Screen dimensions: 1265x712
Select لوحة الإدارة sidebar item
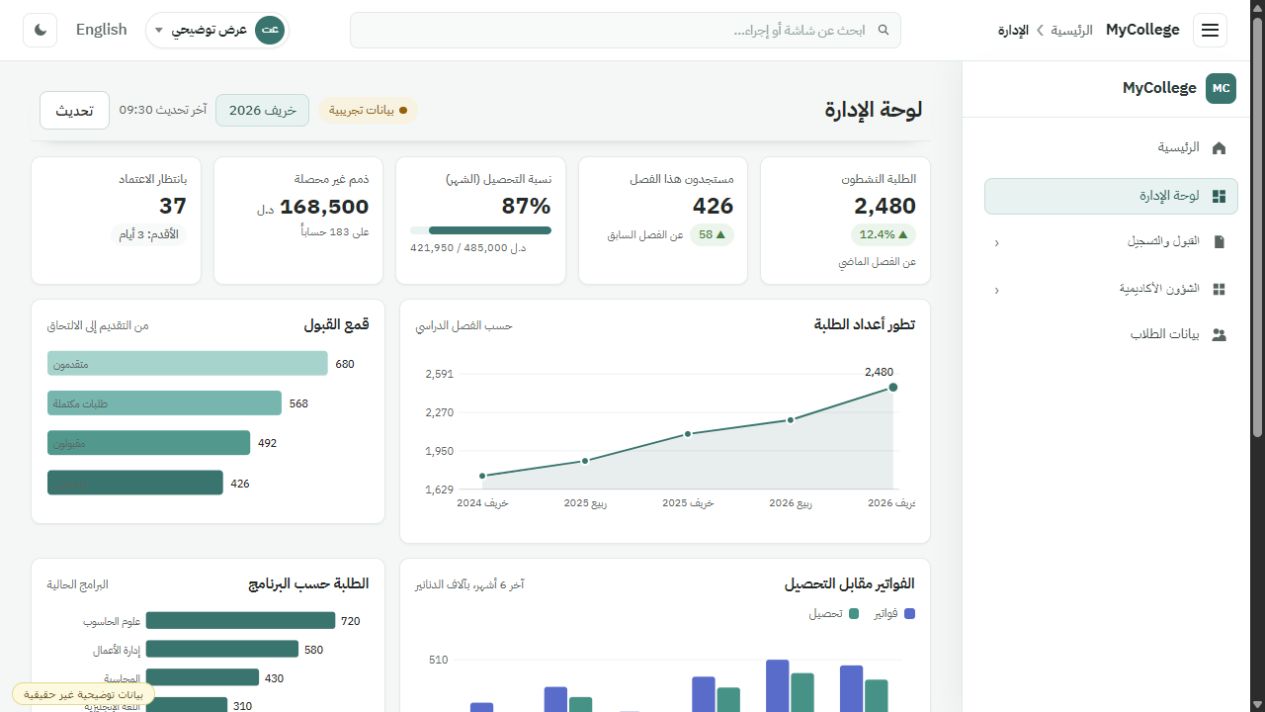[1111, 196]
